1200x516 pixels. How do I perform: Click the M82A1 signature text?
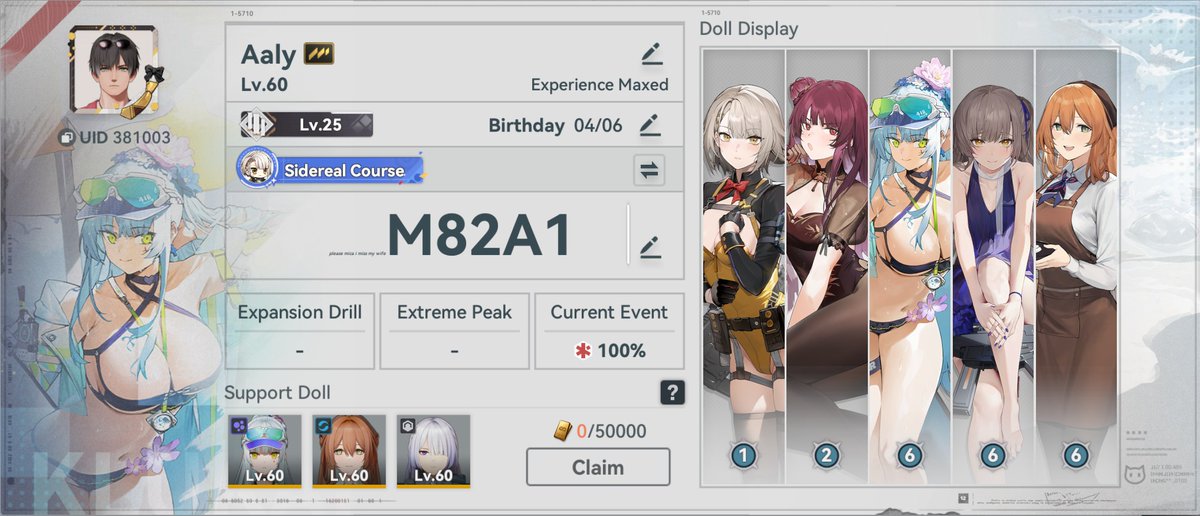[x=479, y=238]
